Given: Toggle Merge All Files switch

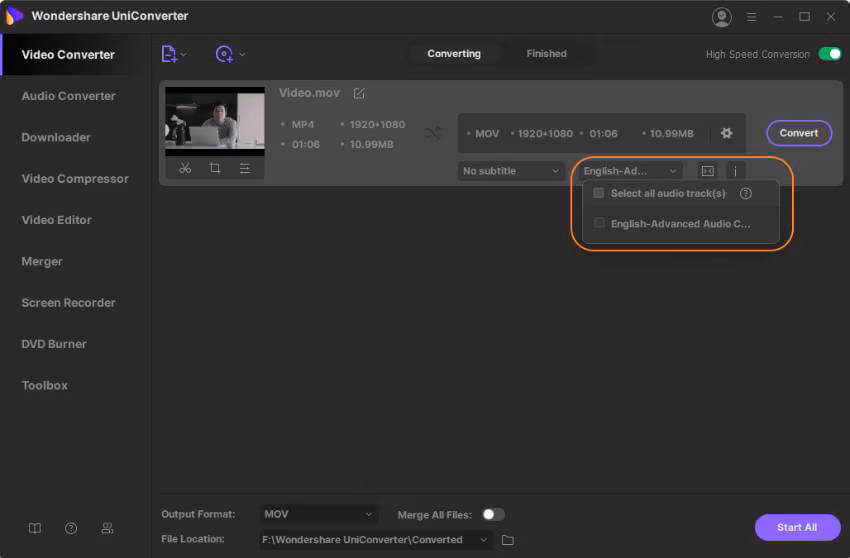Looking at the screenshot, I should pyautogui.click(x=493, y=514).
